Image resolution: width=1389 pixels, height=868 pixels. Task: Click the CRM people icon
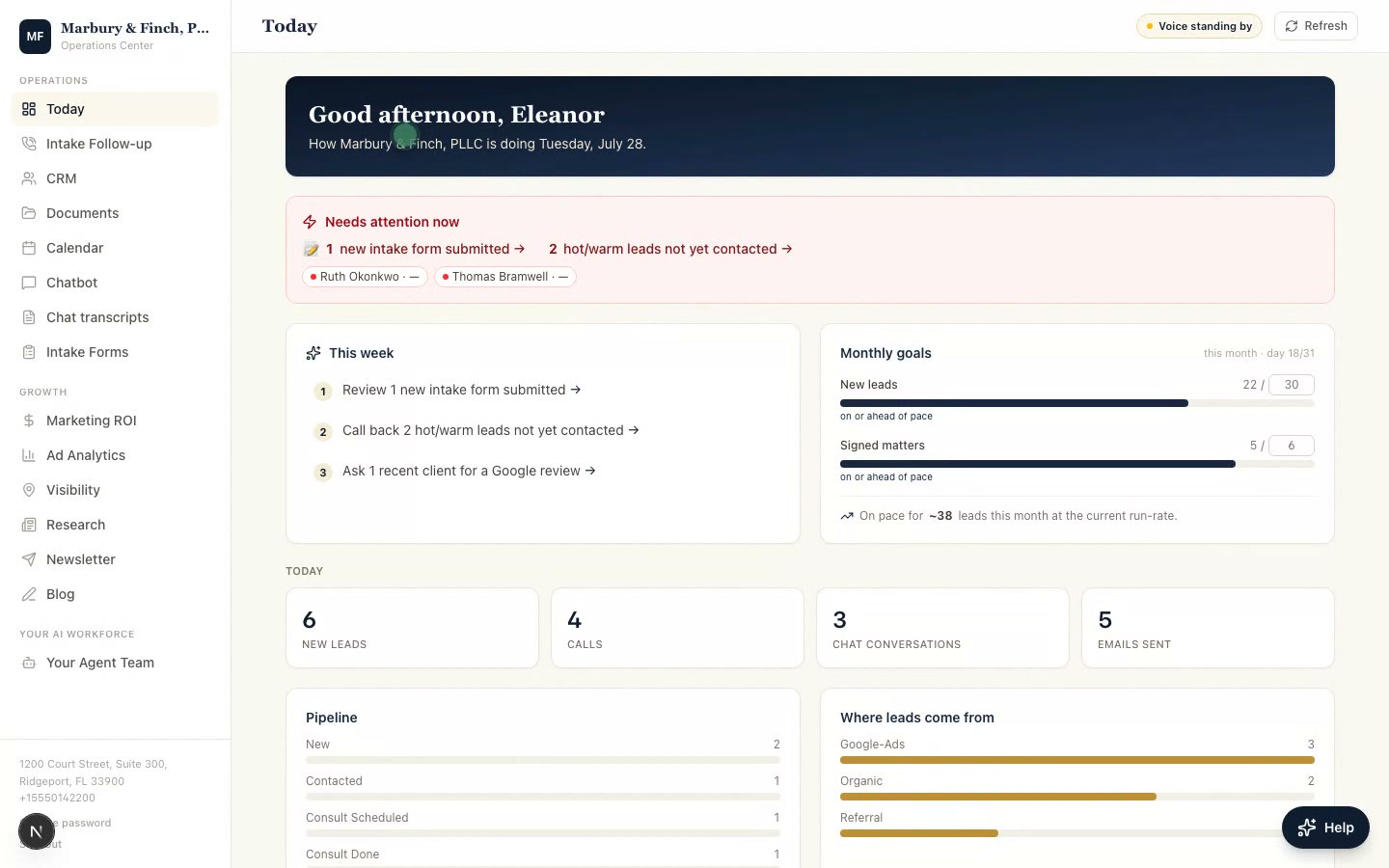pos(29,178)
